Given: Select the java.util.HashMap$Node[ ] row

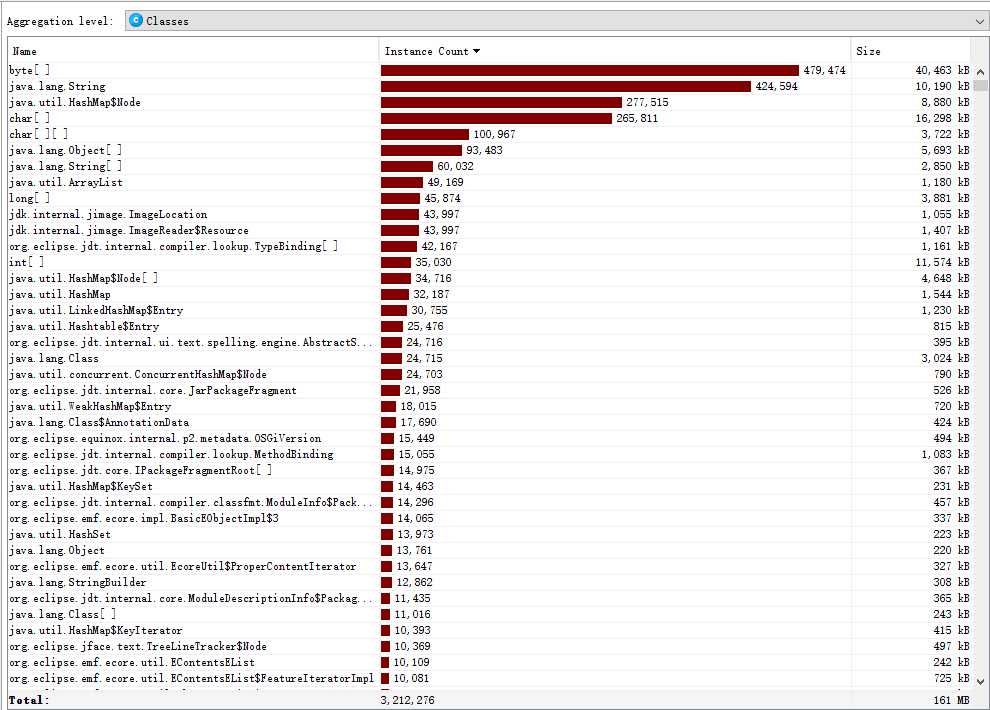Looking at the screenshot, I should point(489,278).
